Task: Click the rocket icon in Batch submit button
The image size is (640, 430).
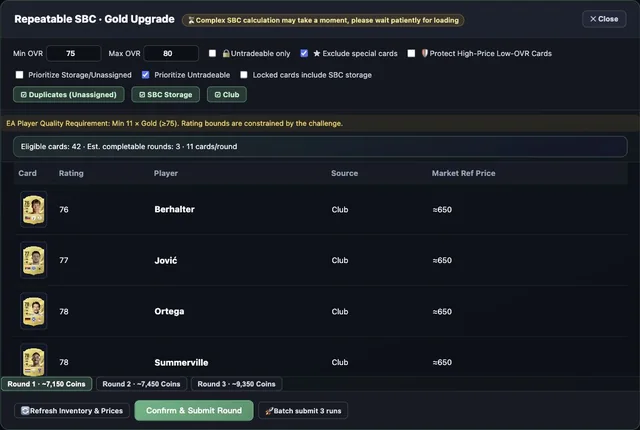Action: click(269, 411)
